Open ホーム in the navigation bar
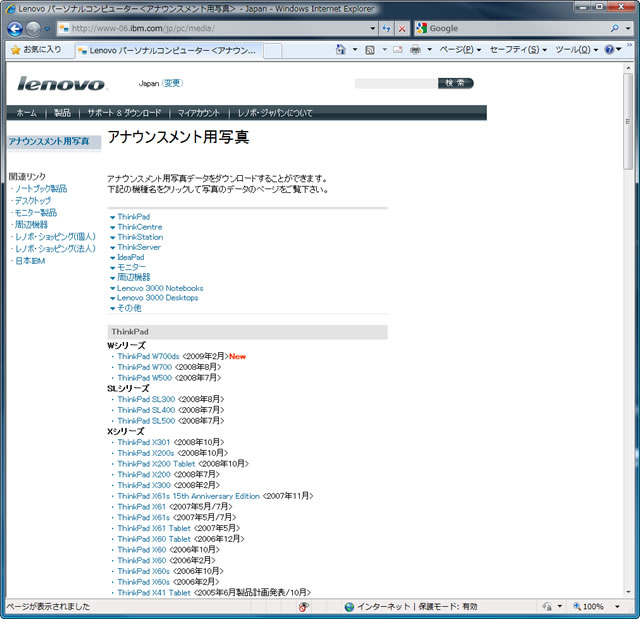 pos(27,113)
